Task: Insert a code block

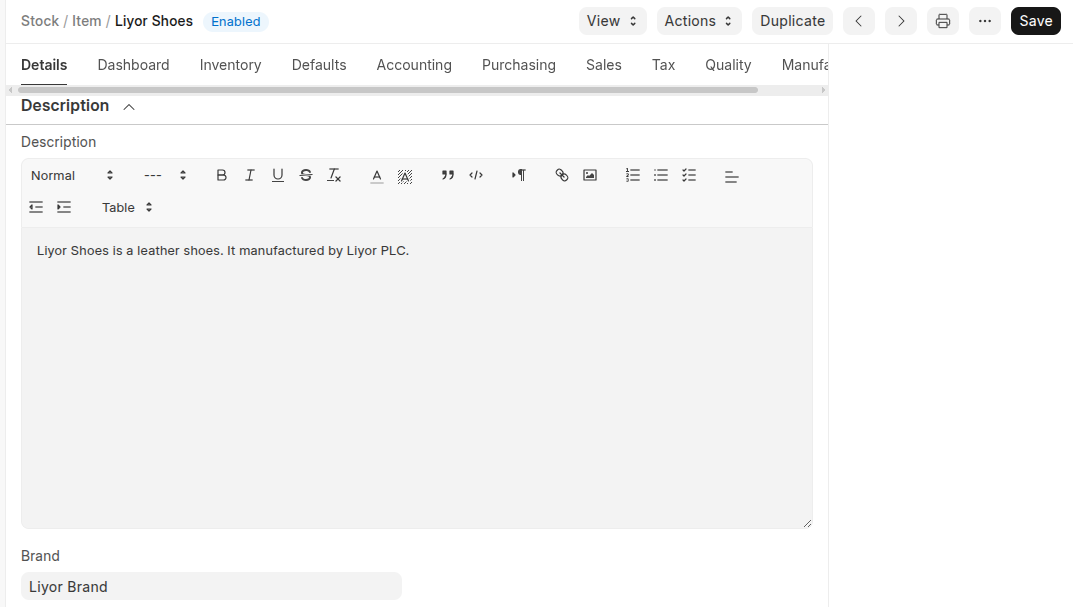Action: [x=476, y=175]
